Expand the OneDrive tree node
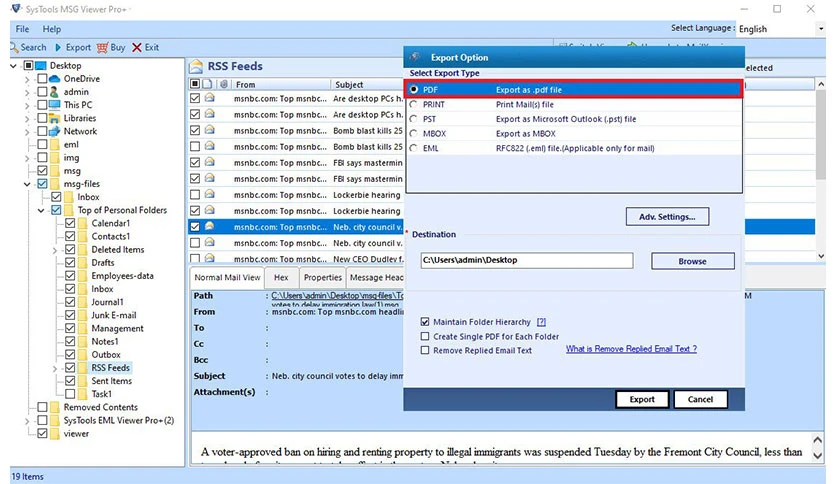 (27, 79)
